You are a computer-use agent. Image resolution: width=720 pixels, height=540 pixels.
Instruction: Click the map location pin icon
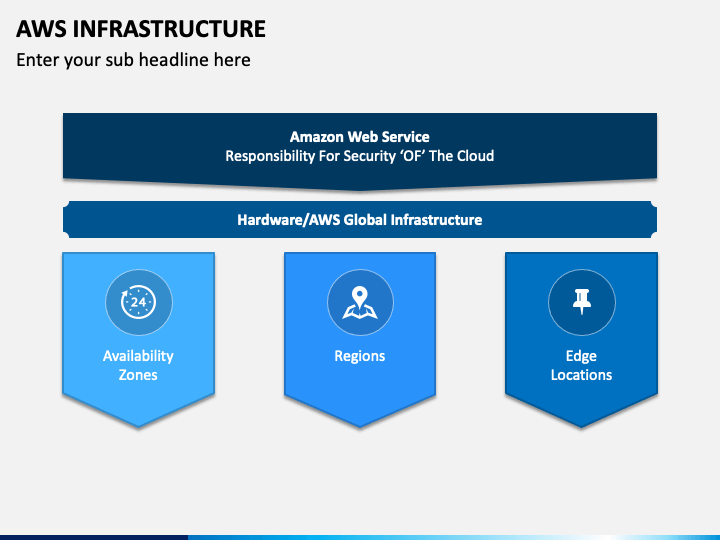point(360,303)
